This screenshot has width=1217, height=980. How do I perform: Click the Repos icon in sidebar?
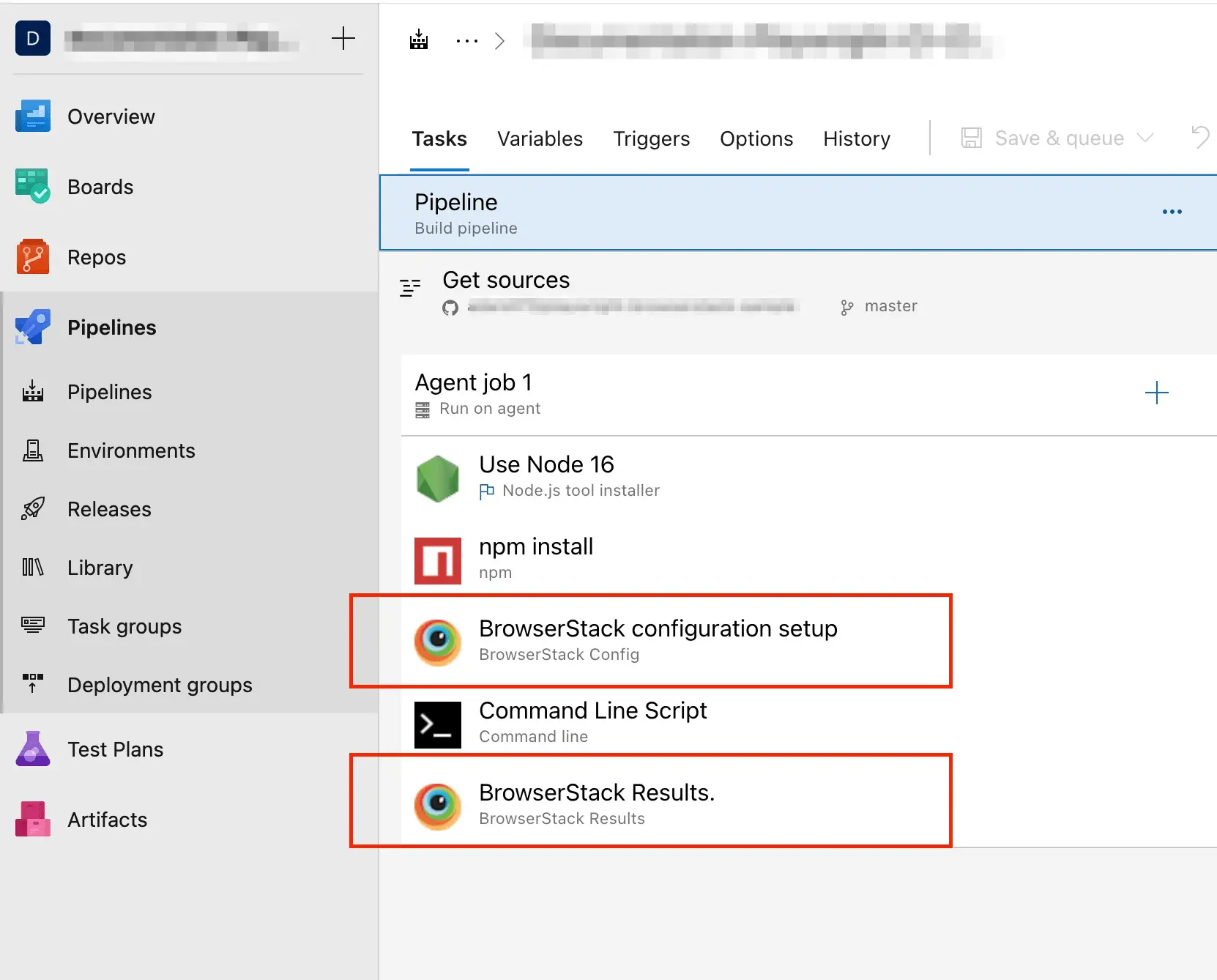(32, 257)
